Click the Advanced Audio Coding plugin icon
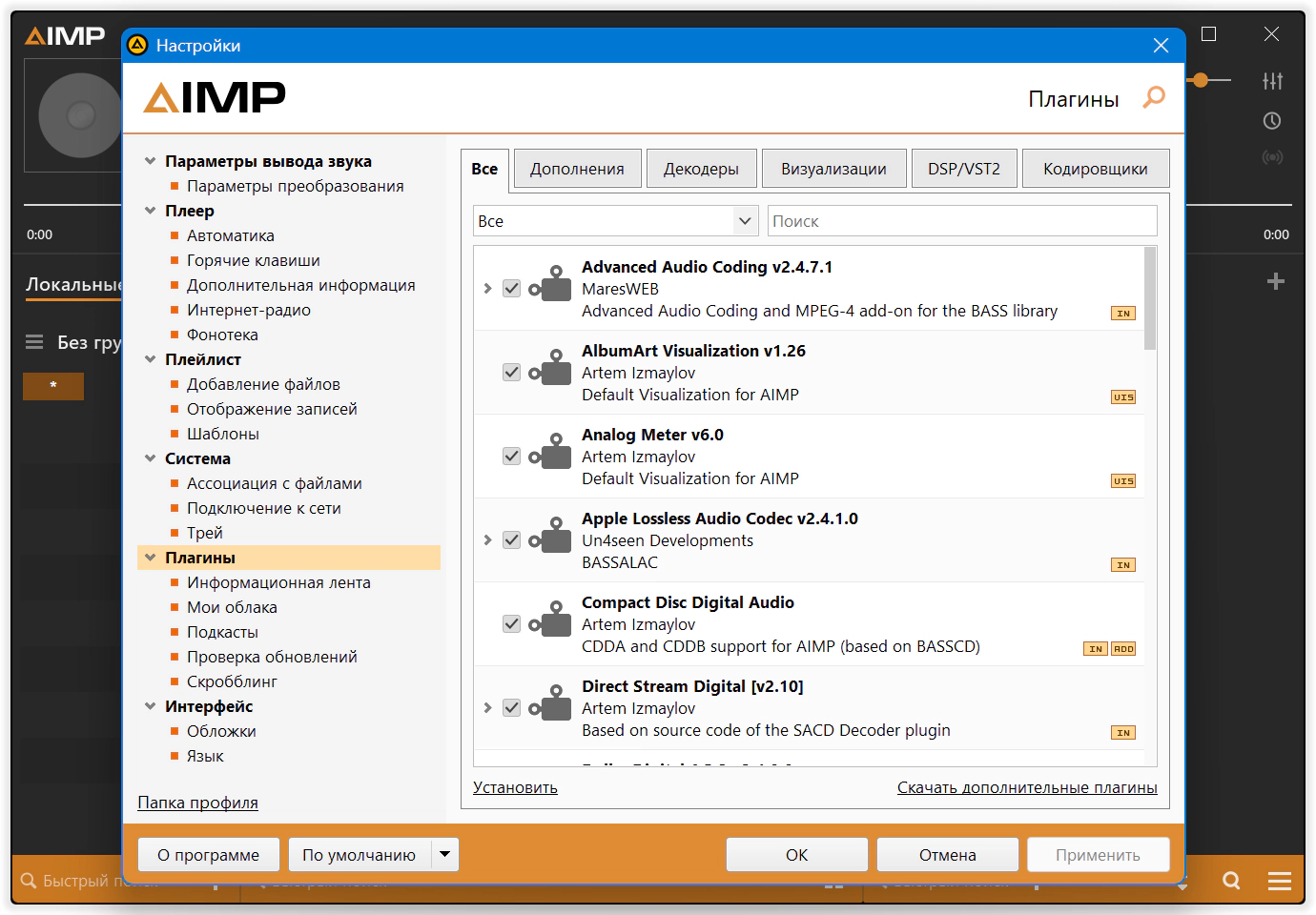Screen dimensions: 1316x915 click(550, 285)
